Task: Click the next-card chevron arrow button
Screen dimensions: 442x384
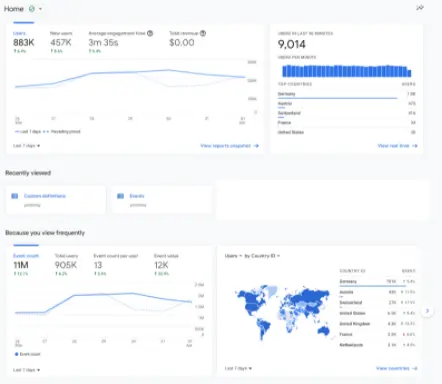Action: 427,311
